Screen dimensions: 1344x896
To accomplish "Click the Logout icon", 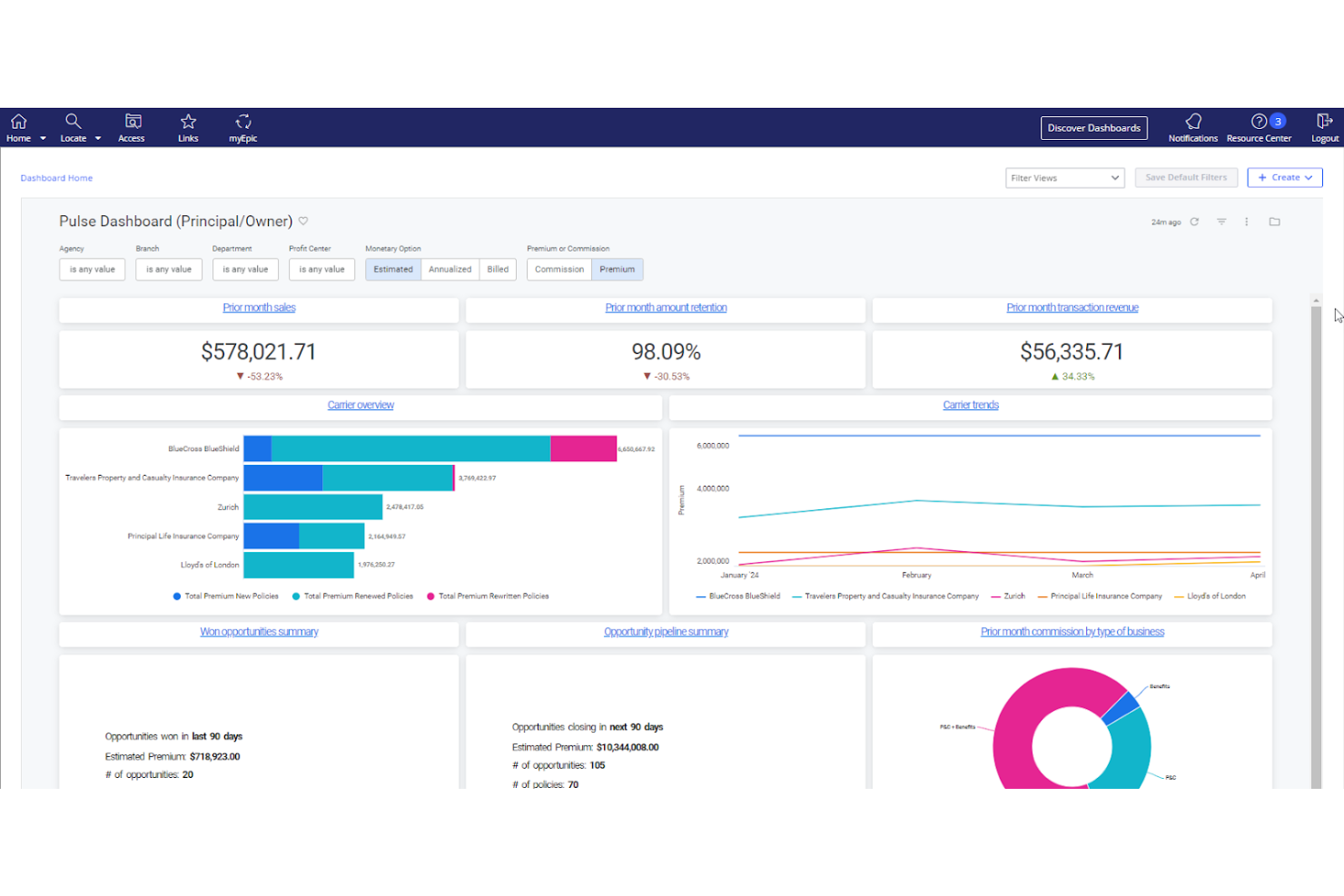I will point(1324,121).
